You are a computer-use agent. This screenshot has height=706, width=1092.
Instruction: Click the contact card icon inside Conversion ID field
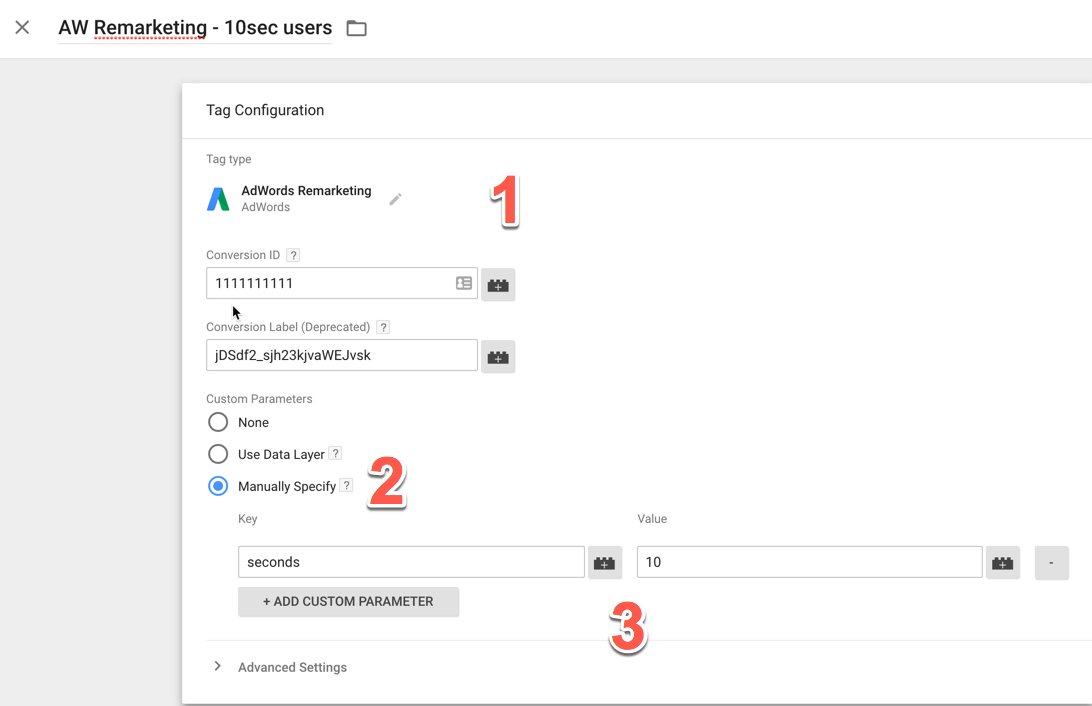pyautogui.click(x=464, y=283)
